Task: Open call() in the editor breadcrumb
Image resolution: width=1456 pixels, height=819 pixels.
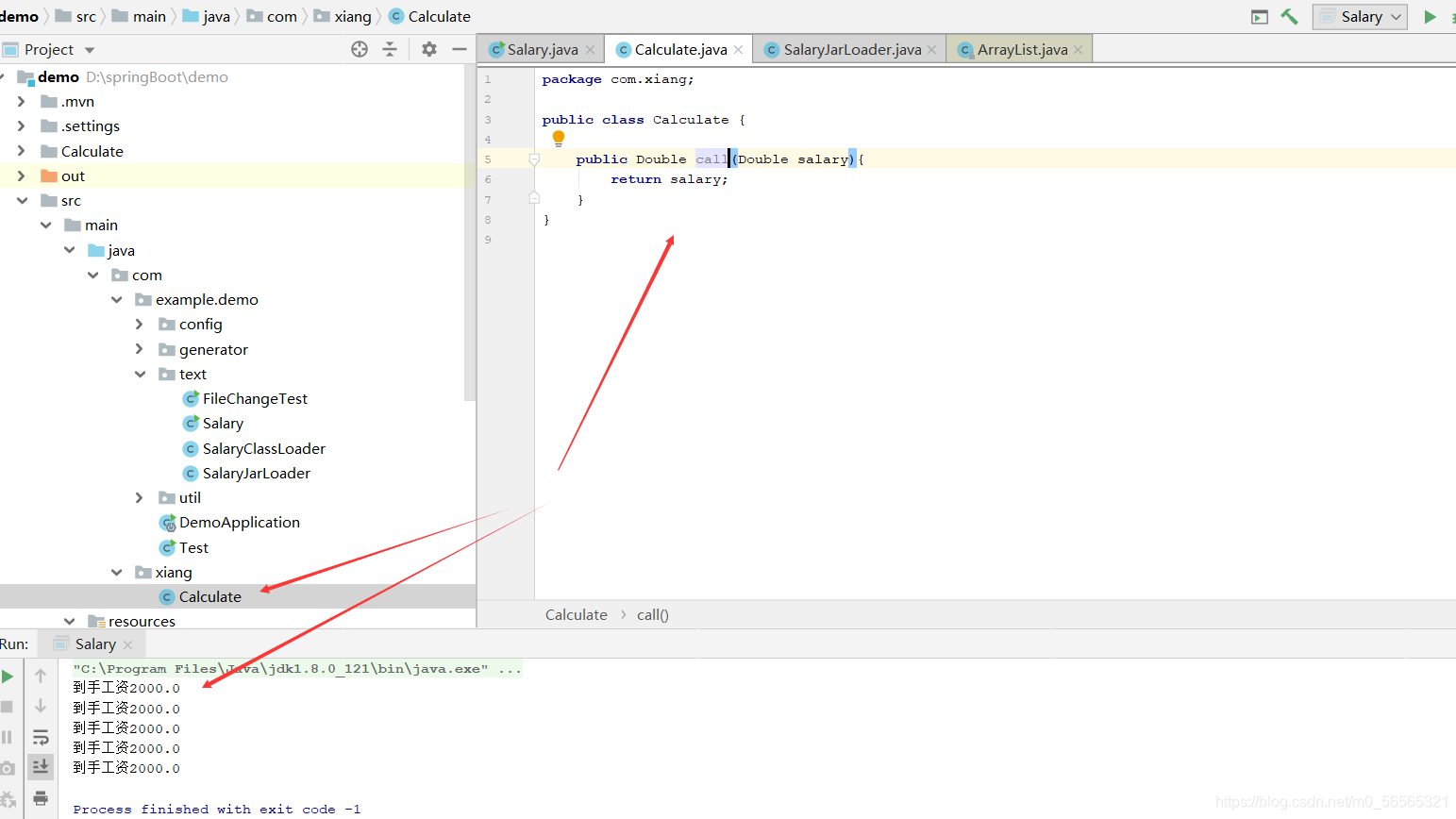Action: coord(653,614)
